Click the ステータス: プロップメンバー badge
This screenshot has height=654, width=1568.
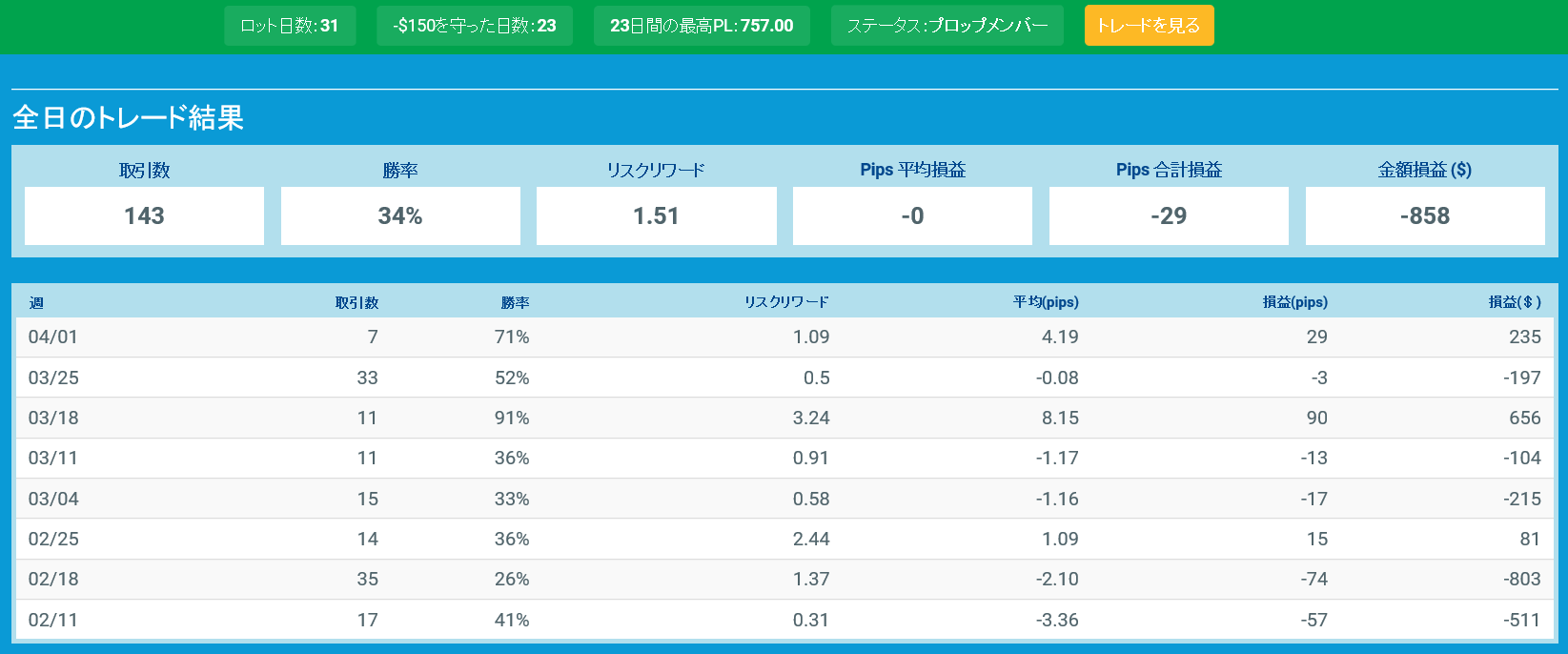(x=947, y=26)
